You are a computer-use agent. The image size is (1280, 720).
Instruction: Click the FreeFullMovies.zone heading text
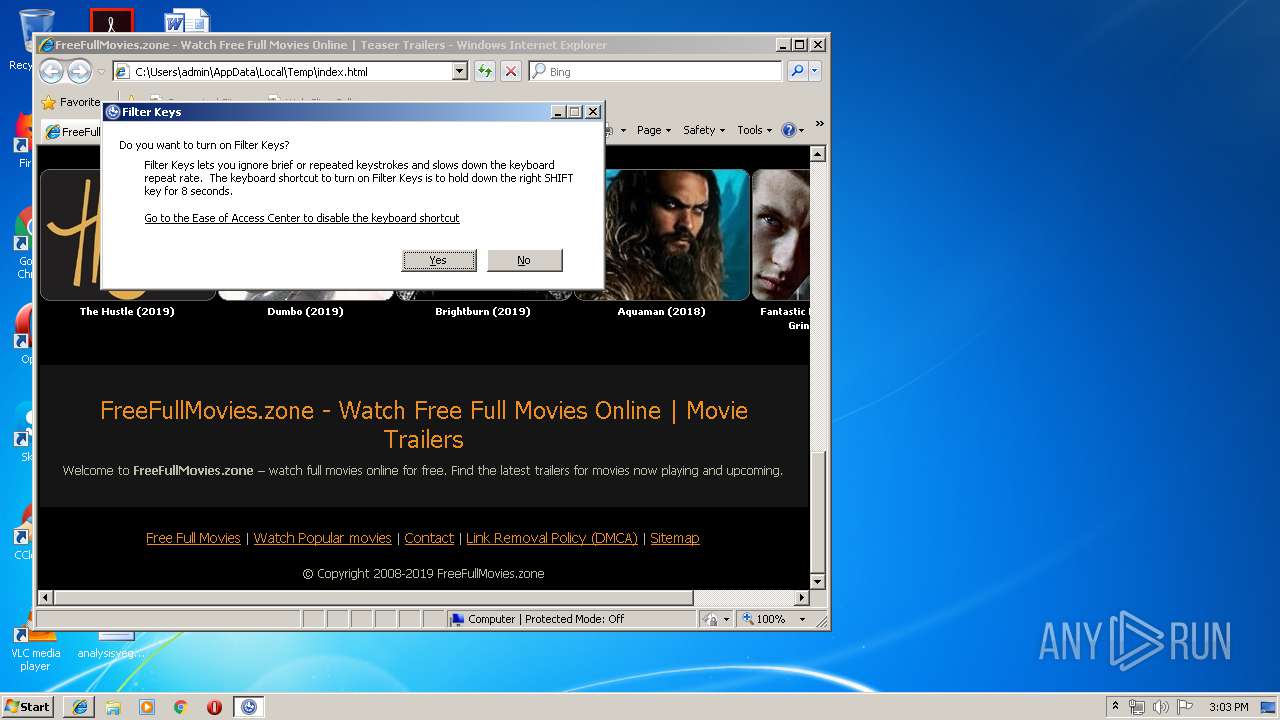[424, 425]
